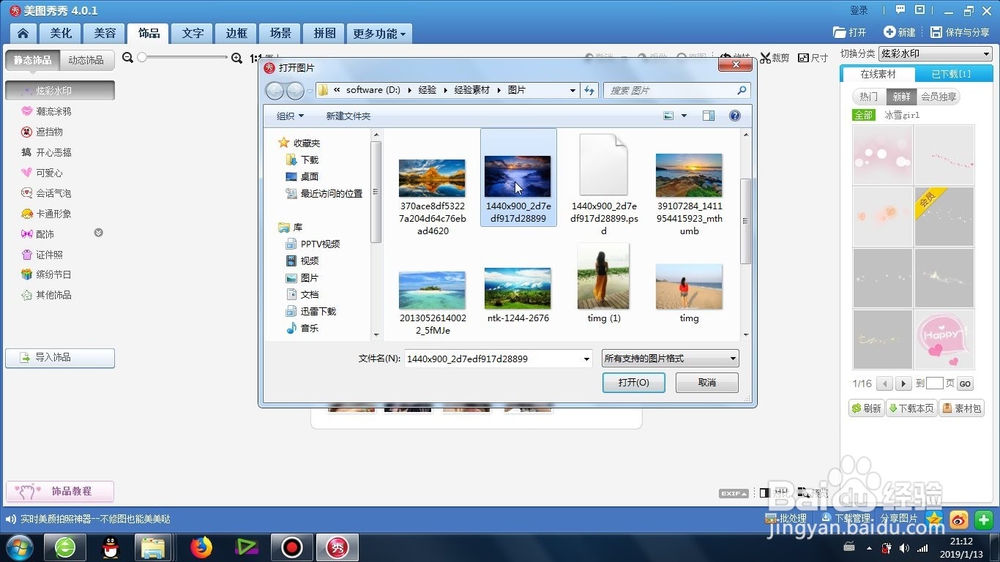Switch to the beautify tab
The image size is (1000, 562).
click(x=61, y=33)
